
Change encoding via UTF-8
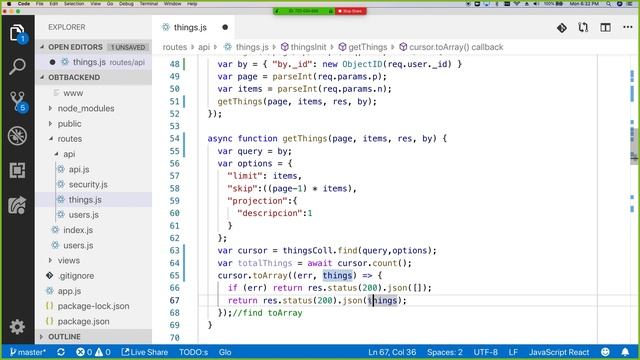[x=485, y=352]
